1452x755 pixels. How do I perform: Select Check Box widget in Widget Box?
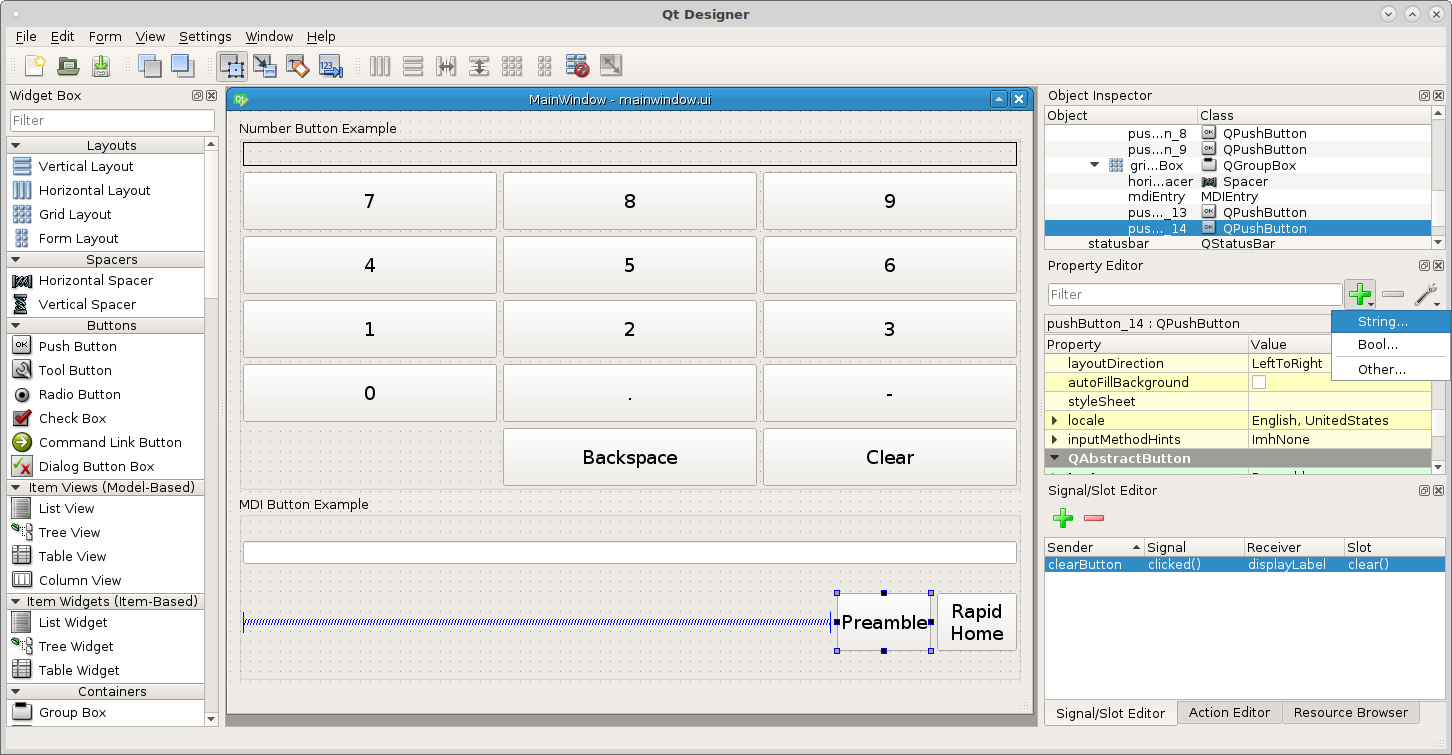click(x=71, y=418)
